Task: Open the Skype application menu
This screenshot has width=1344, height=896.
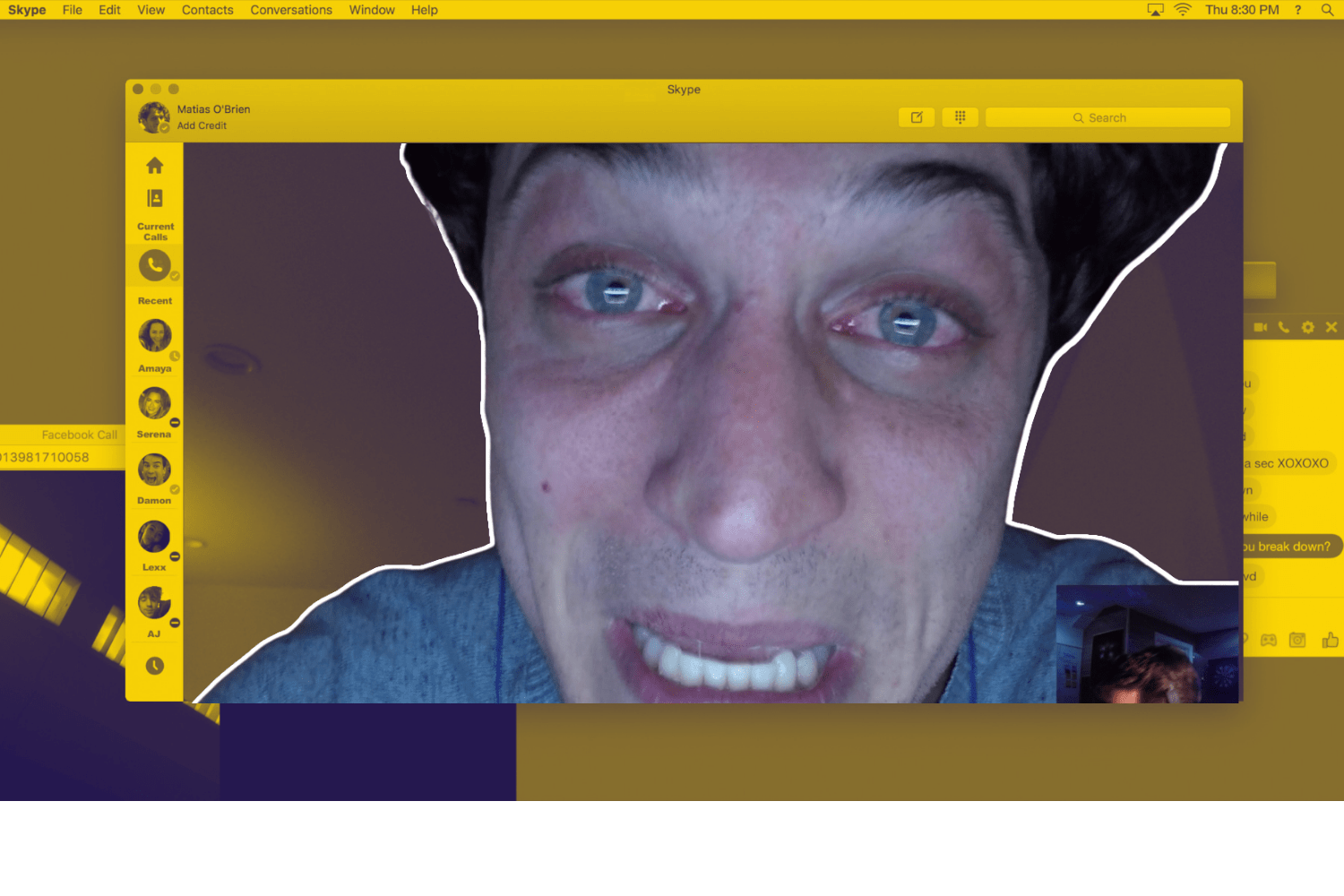Action: (x=27, y=10)
